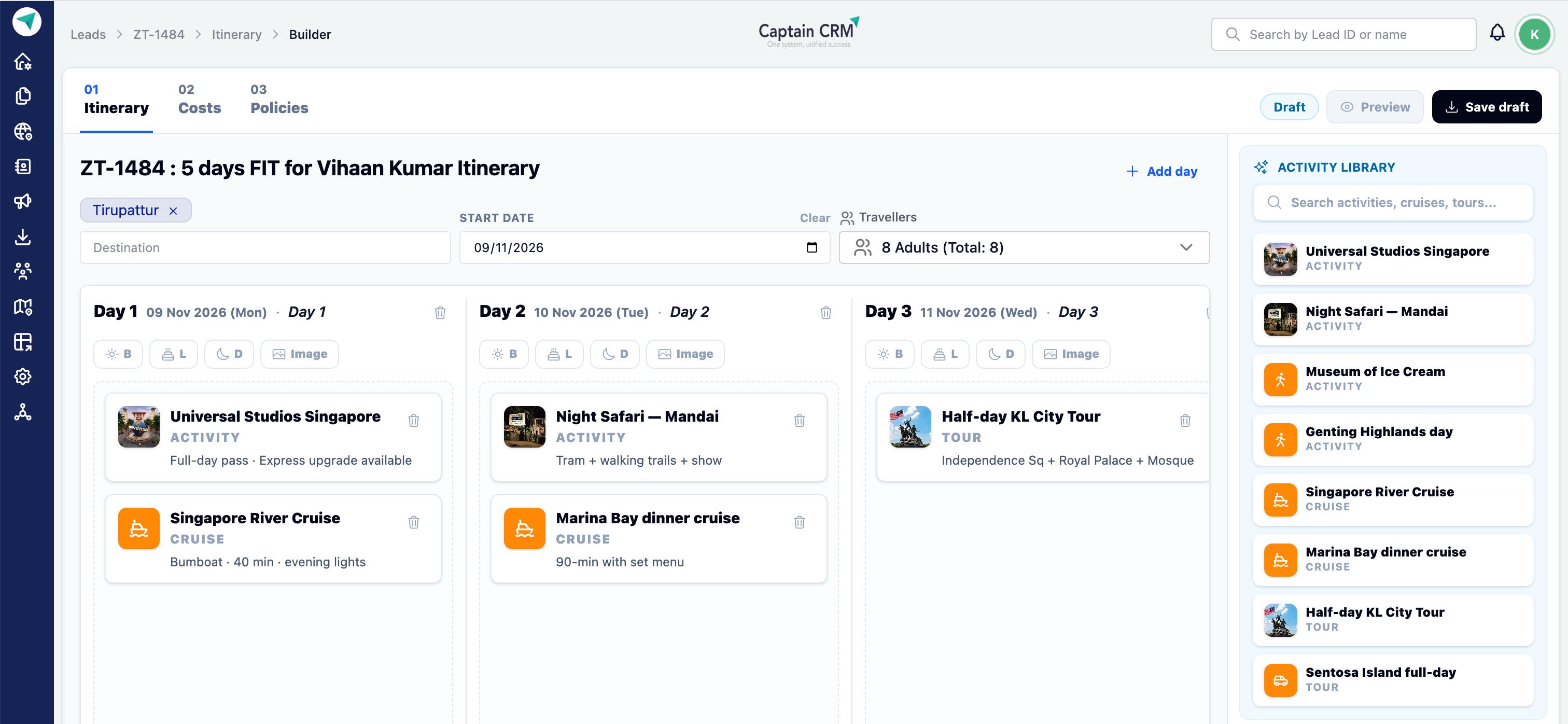Toggle dinner D for Day 2
The image size is (1568, 724).
pos(615,354)
